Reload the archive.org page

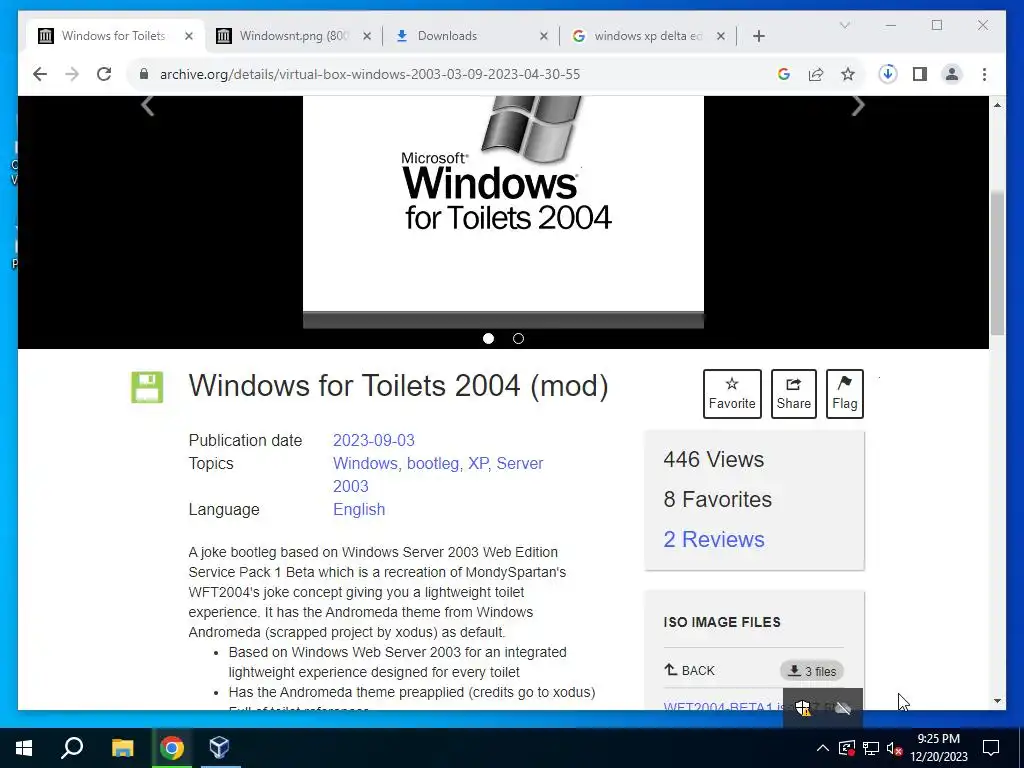(104, 74)
